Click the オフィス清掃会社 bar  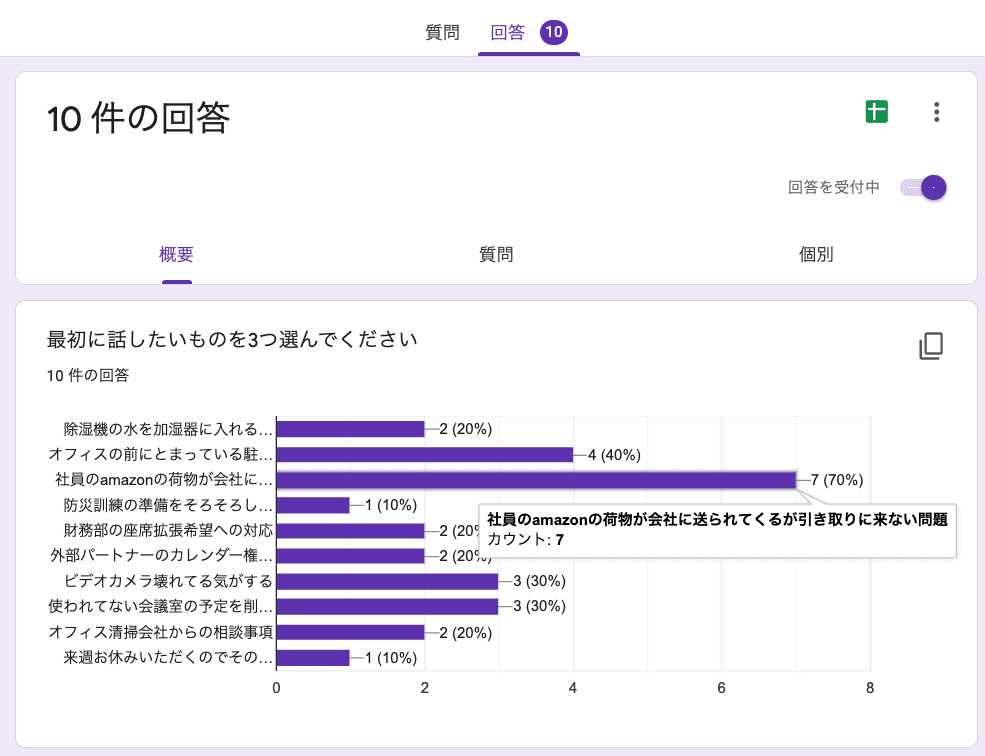[350, 632]
